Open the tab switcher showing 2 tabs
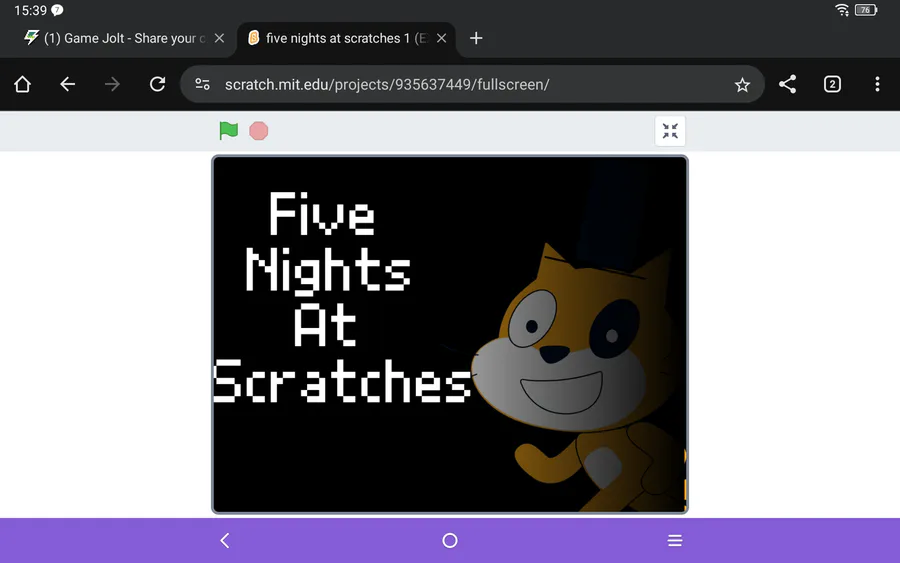This screenshot has height=563, width=900. point(832,84)
